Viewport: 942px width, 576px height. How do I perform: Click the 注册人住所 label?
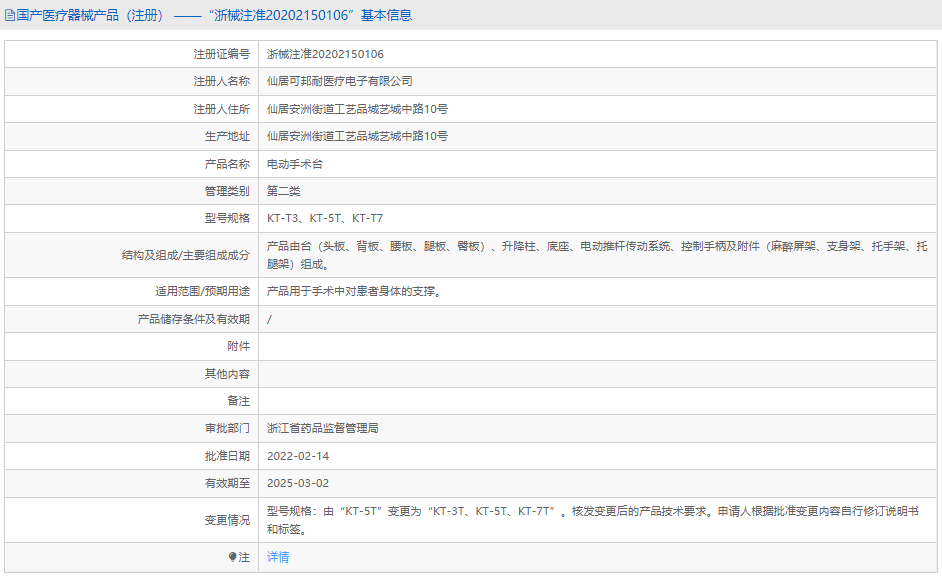coord(222,109)
